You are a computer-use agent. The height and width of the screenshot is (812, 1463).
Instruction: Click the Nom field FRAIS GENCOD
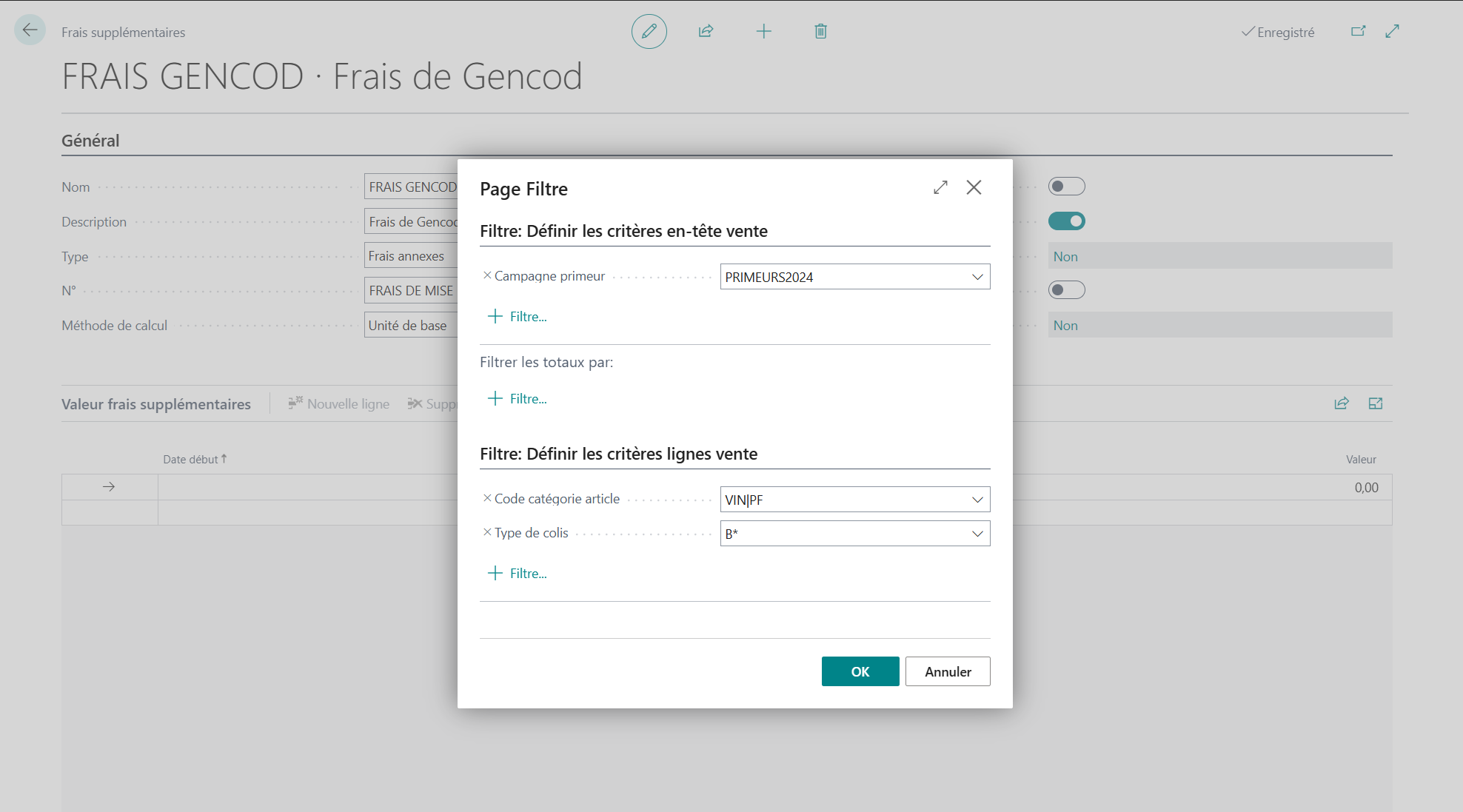[x=412, y=187]
